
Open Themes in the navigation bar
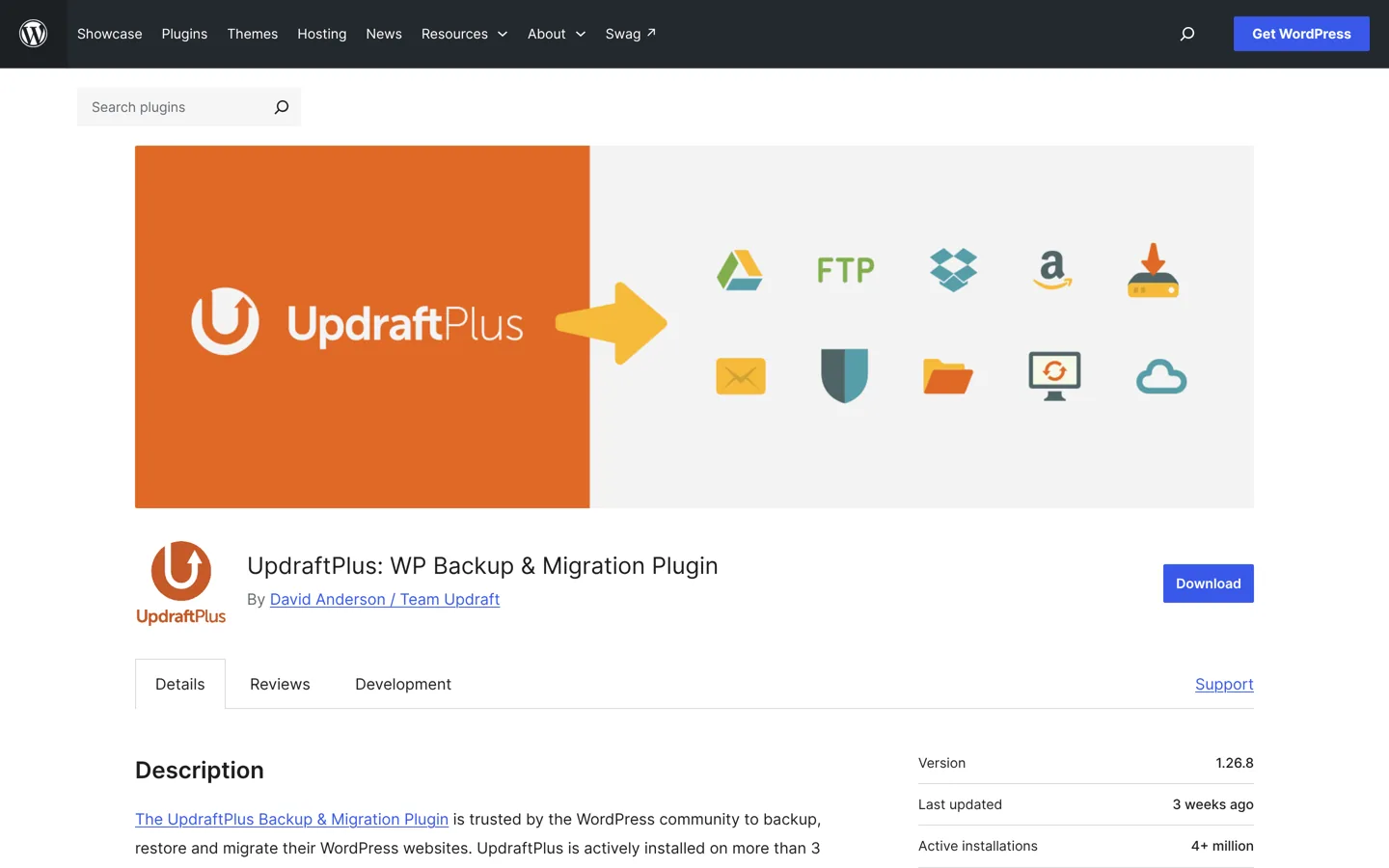253,34
